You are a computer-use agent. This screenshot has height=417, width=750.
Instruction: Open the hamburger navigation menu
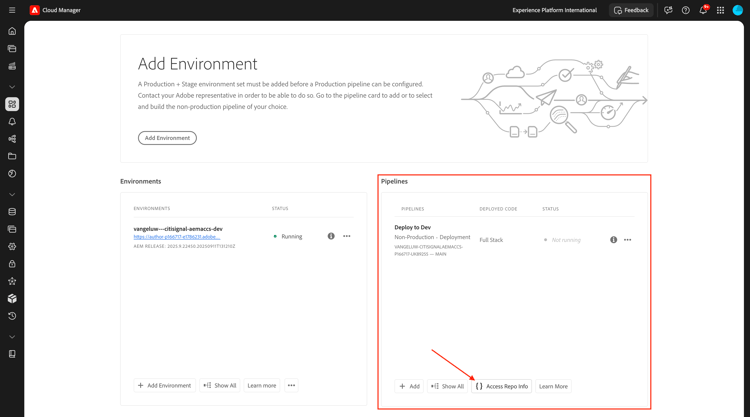[x=12, y=10]
